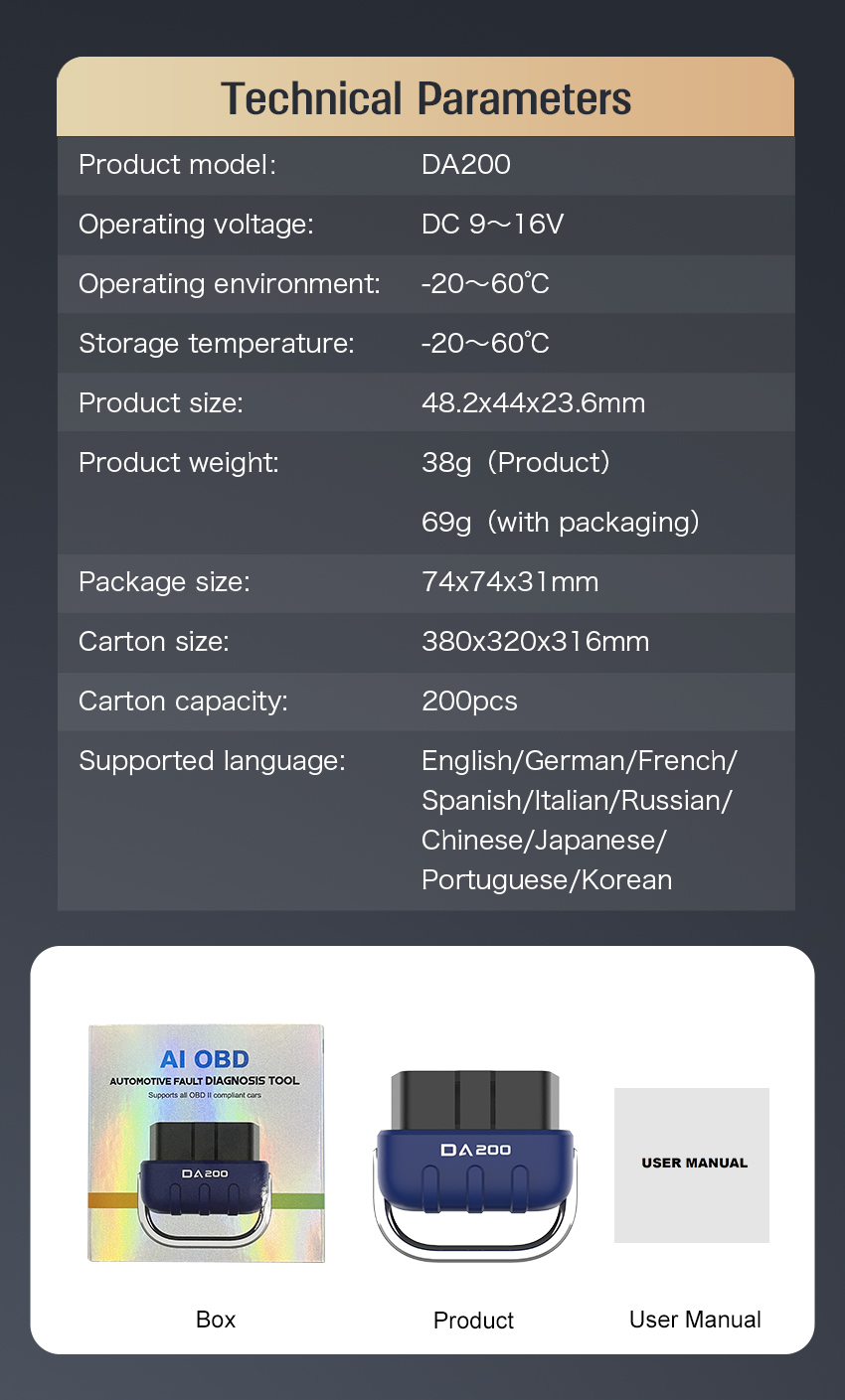
Task: Click the "38g (Product)" weight value
Action: (x=515, y=463)
